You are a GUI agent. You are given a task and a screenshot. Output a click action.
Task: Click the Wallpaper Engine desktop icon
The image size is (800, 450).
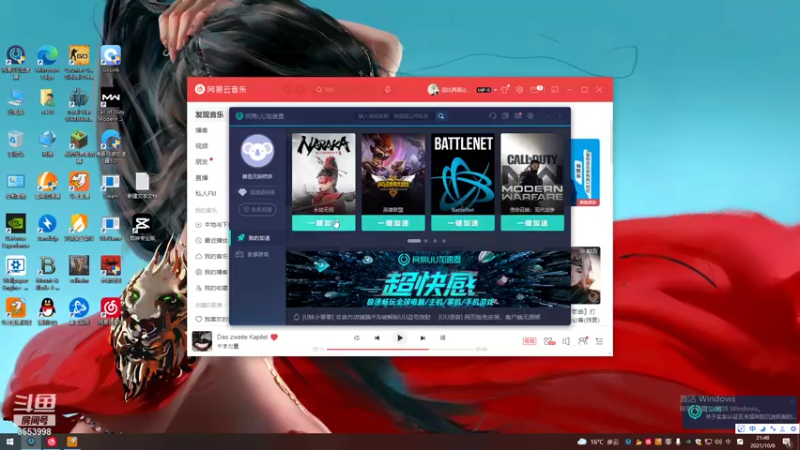coord(15,273)
